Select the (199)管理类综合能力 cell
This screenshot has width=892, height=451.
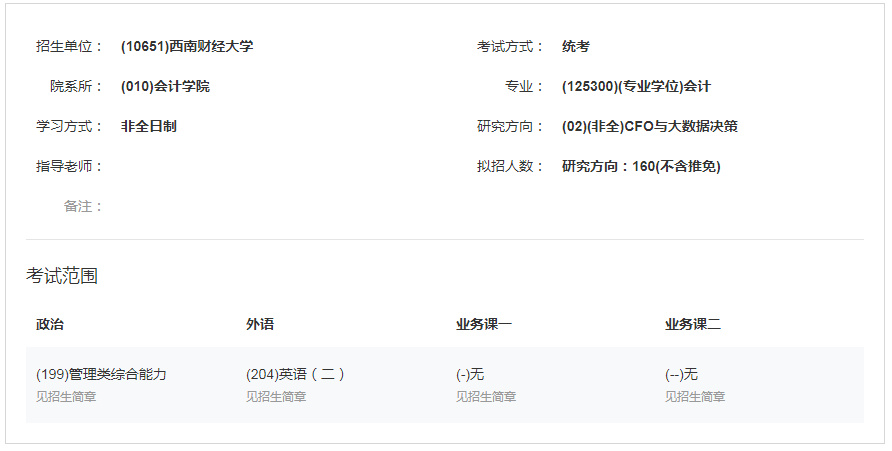pos(101,374)
